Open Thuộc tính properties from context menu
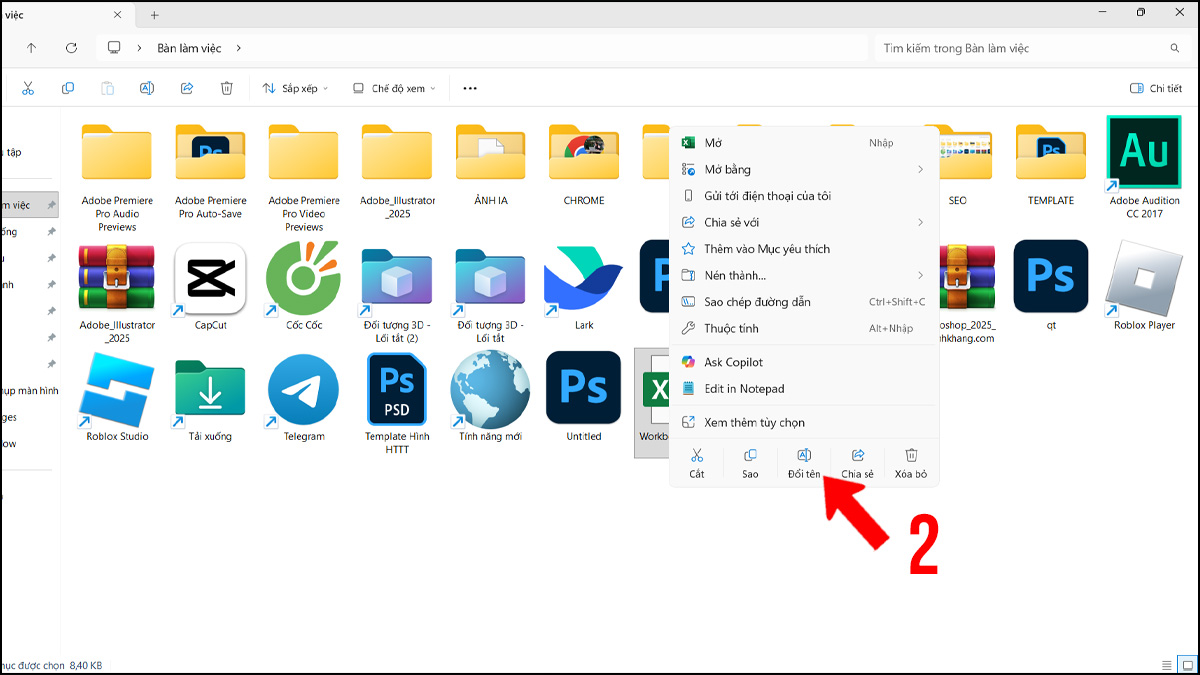Screen dimensions: 1200x675 click(804, 328)
